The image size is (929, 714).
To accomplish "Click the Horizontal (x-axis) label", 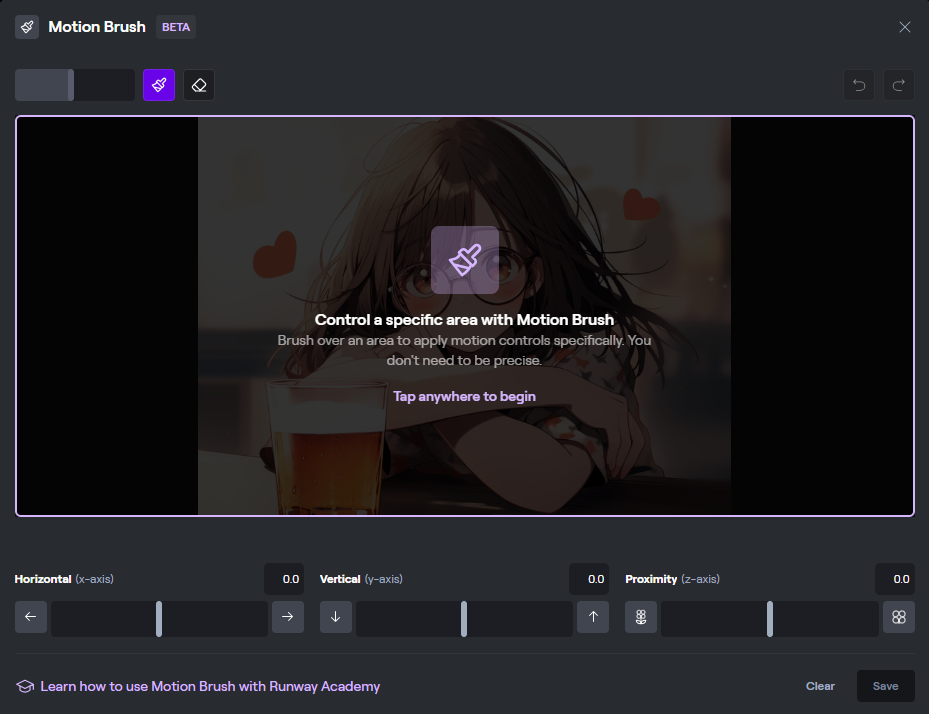I will point(64,579).
